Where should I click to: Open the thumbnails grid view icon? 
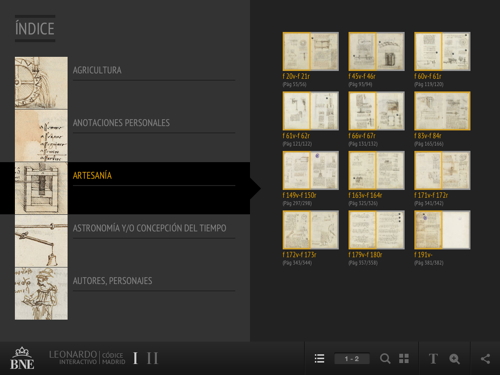(x=404, y=359)
